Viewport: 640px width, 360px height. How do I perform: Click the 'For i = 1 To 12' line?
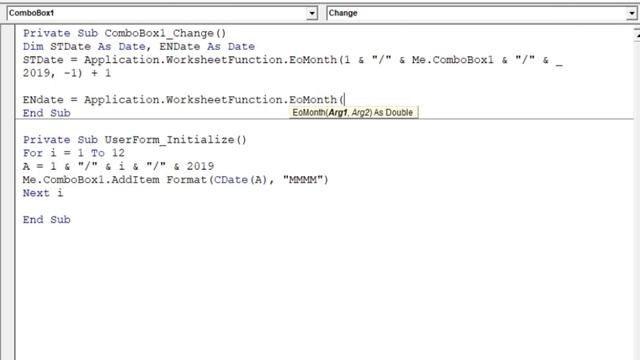click(x=73, y=153)
